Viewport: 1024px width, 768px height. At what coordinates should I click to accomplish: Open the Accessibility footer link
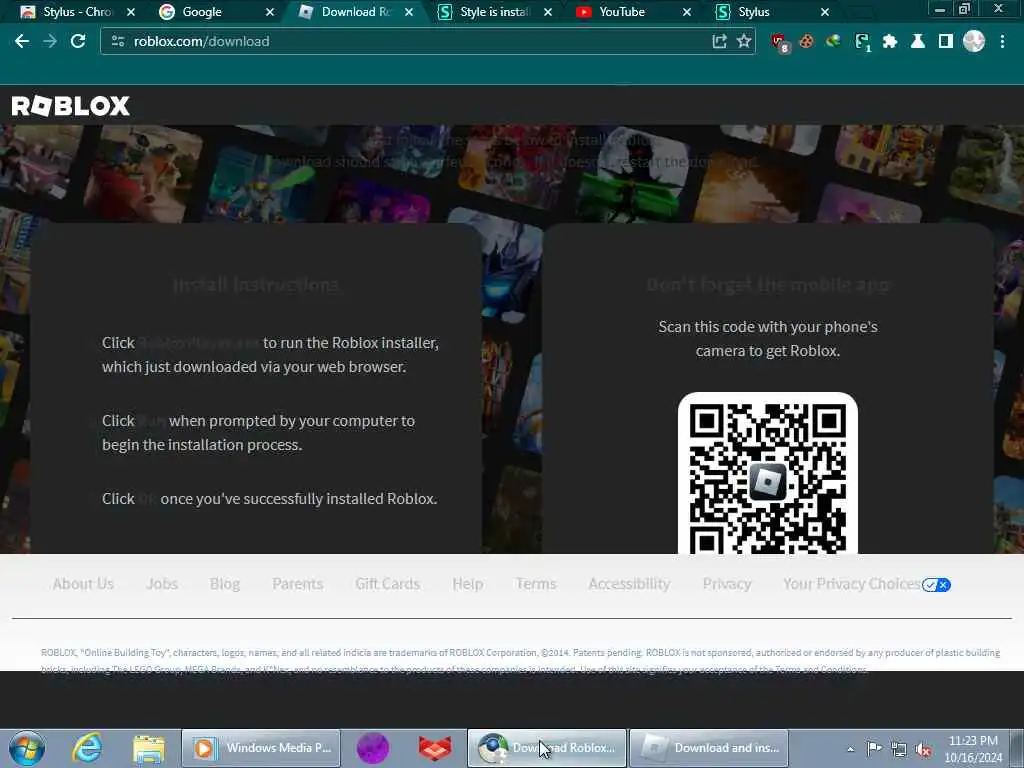[x=630, y=584]
